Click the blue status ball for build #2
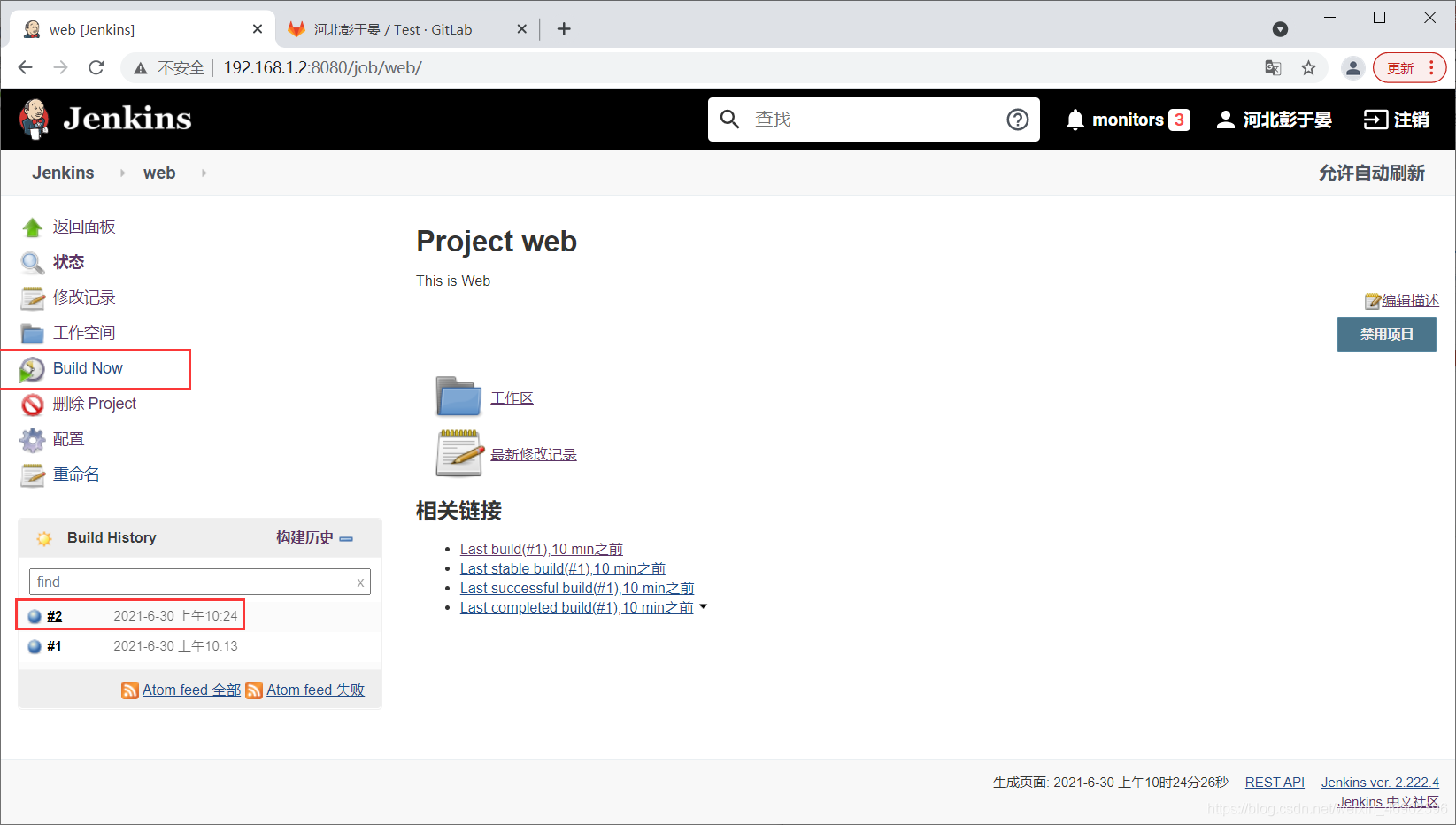 35,616
